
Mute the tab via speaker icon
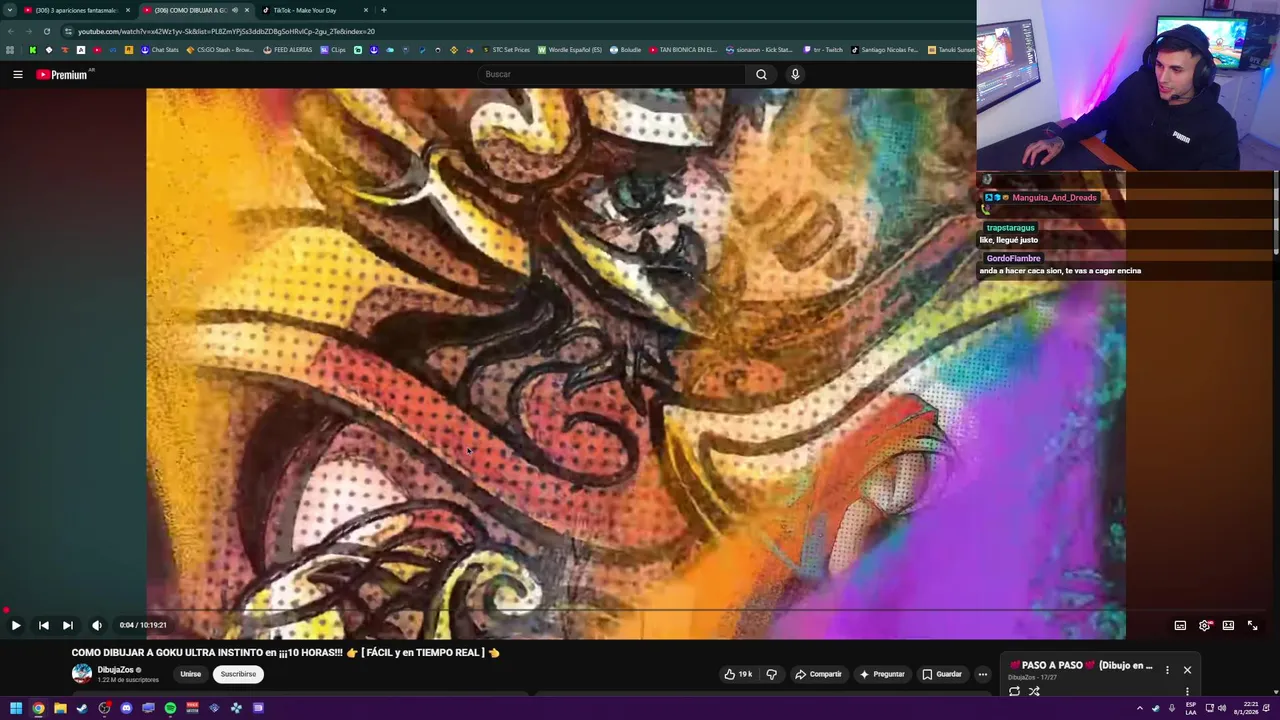point(235,10)
